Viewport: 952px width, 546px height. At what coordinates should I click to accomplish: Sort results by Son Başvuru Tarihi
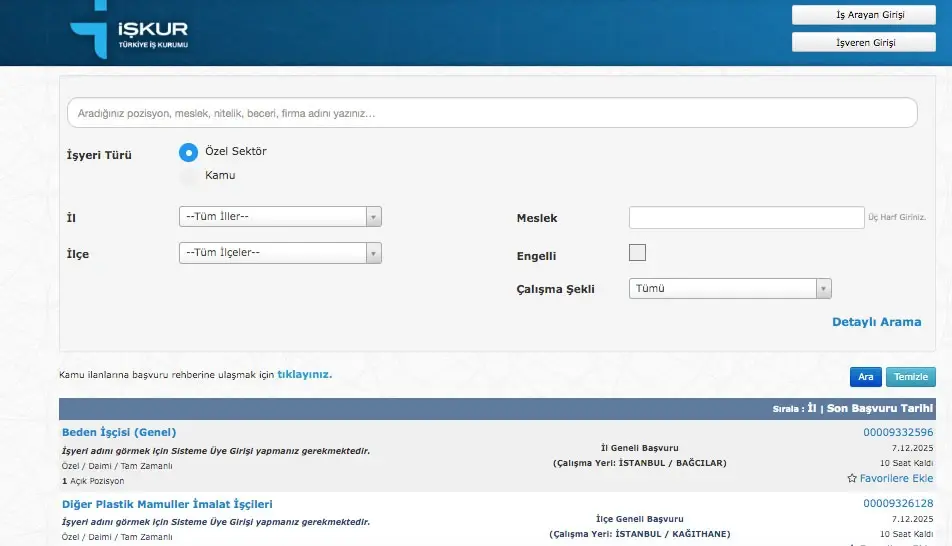[880, 409]
